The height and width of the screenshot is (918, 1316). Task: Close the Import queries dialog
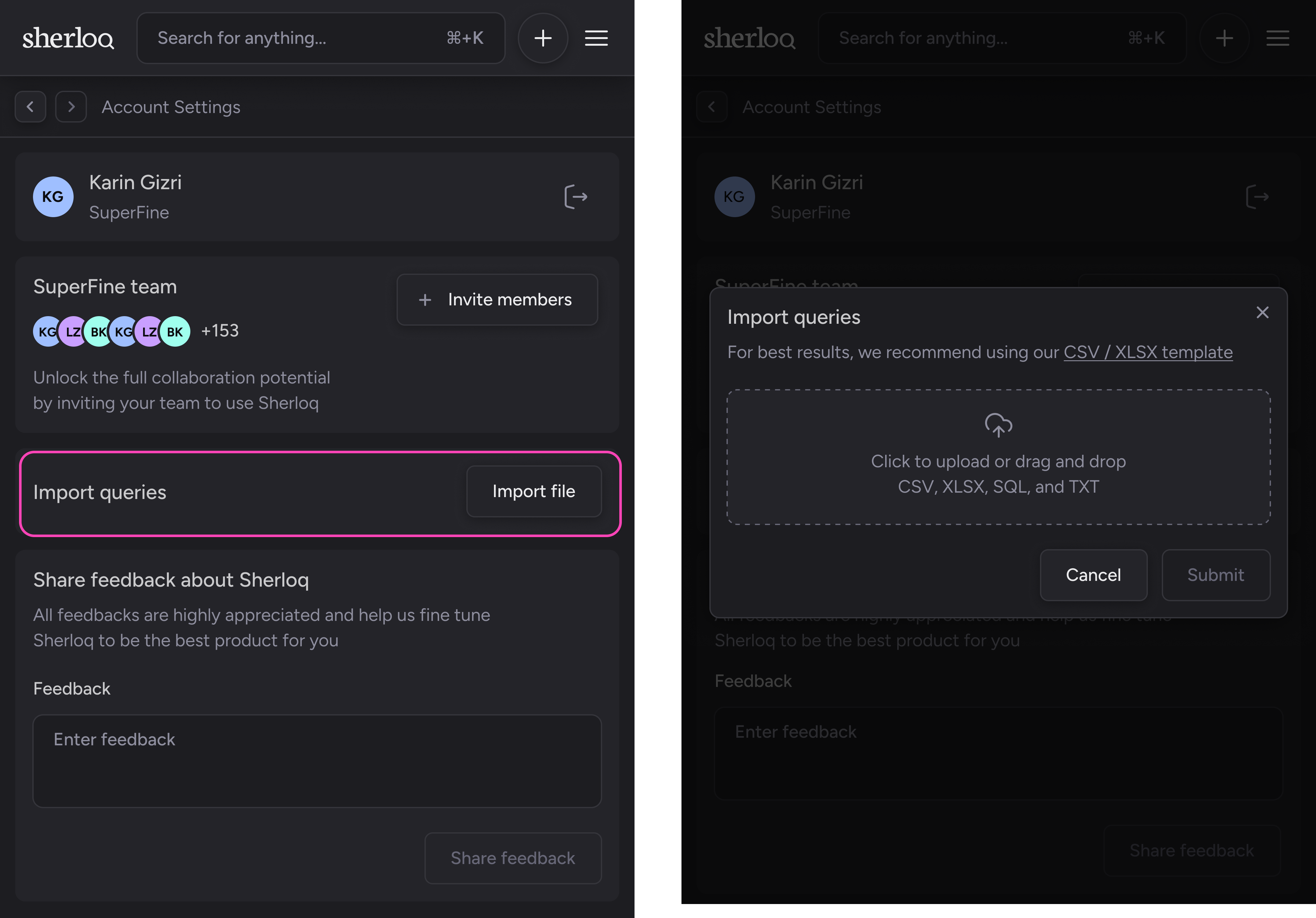coord(1262,312)
